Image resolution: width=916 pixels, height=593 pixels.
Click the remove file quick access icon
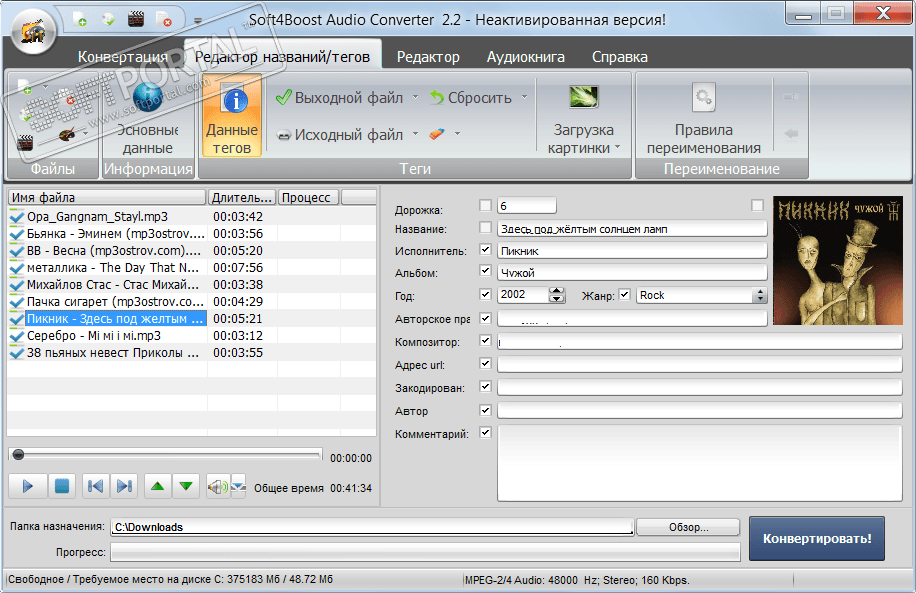click(164, 19)
